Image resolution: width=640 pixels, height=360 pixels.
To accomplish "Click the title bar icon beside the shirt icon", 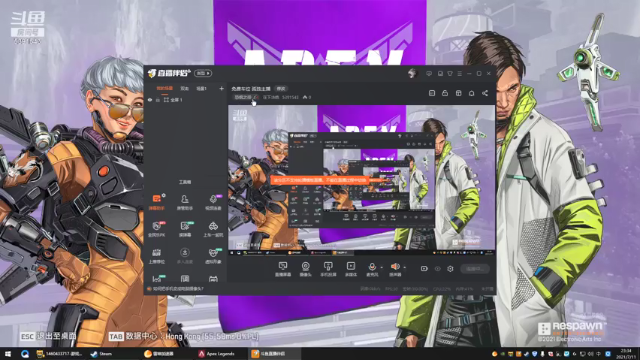I will coord(440,73).
